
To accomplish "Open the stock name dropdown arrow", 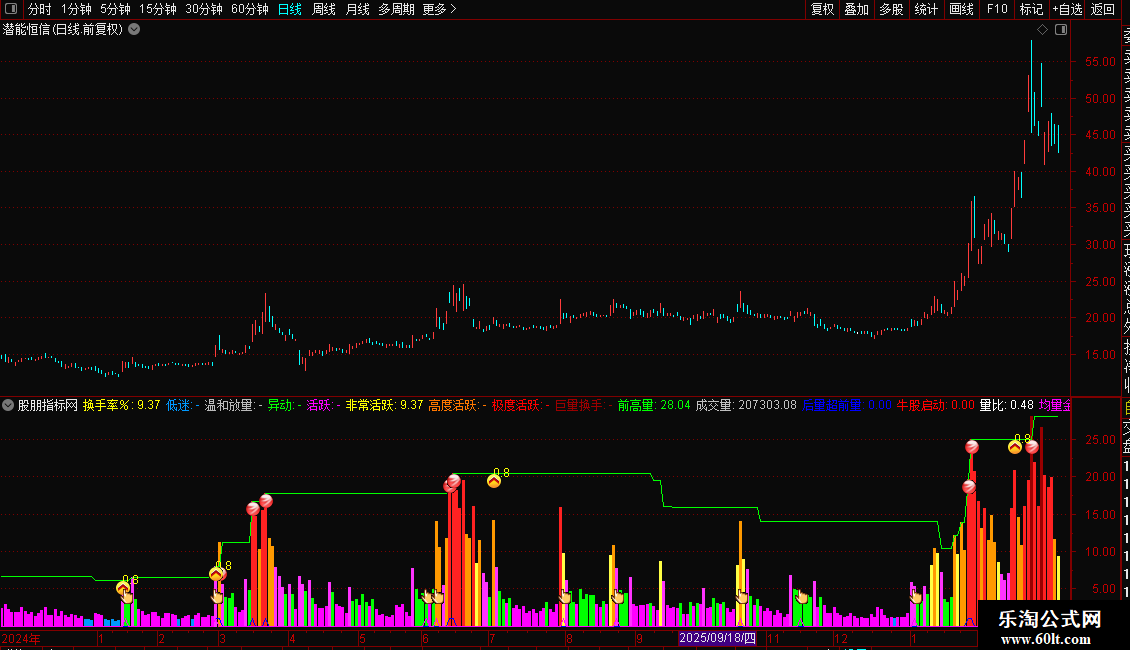I will click(134, 30).
